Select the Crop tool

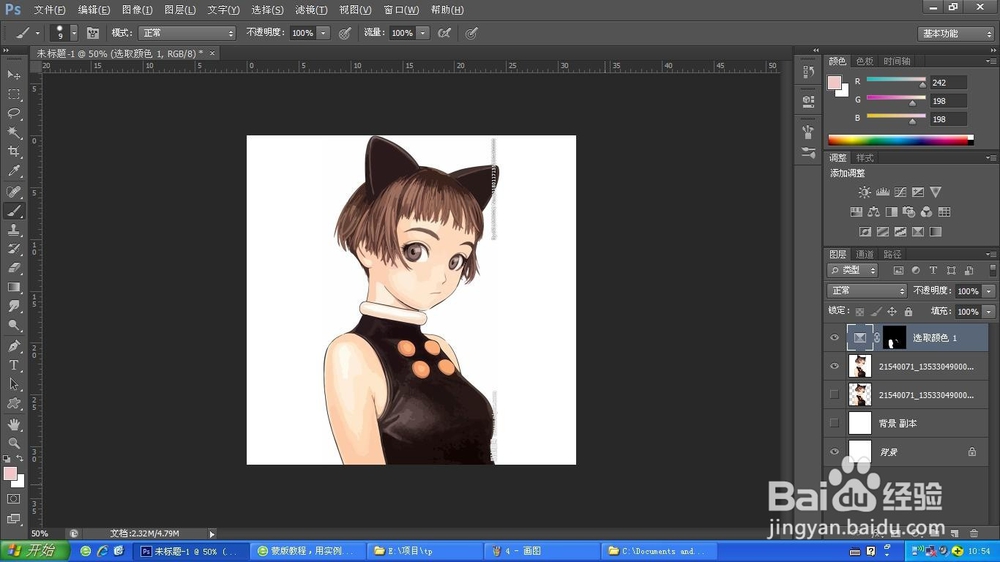pyautogui.click(x=13, y=152)
